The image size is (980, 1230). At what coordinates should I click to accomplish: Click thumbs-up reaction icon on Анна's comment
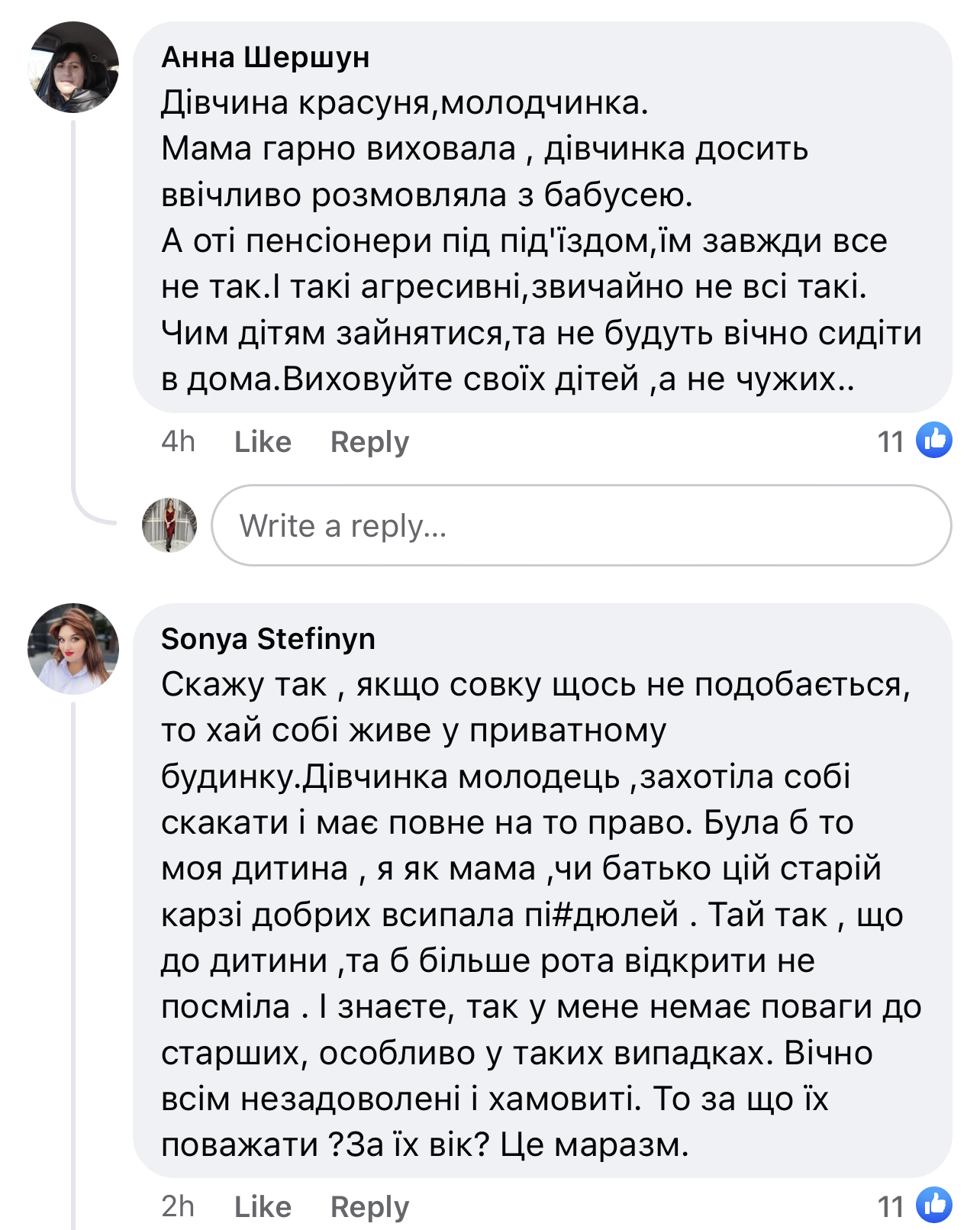(x=933, y=440)
